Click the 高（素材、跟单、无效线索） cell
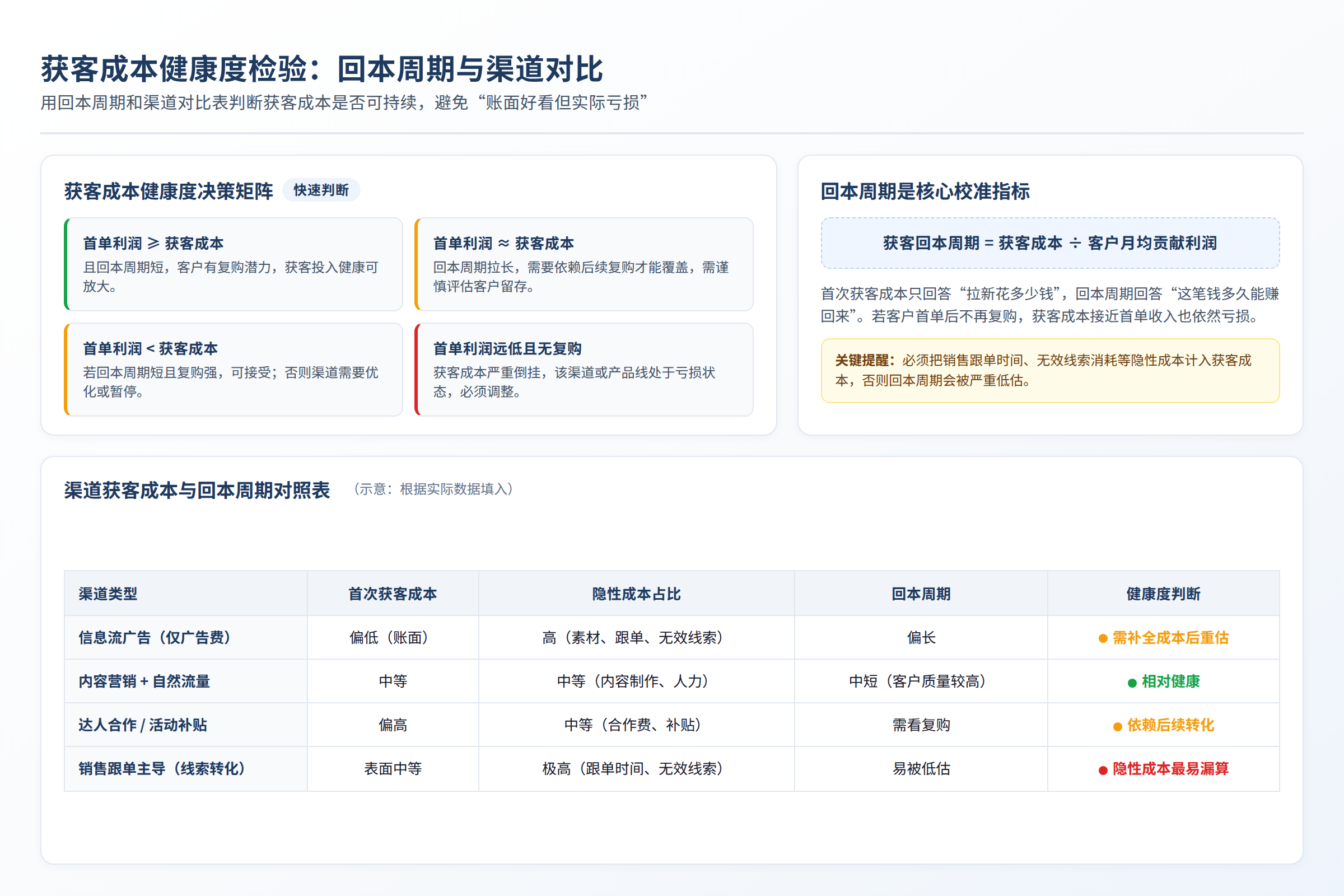The image size is (1344, 896). click(637, 638)
